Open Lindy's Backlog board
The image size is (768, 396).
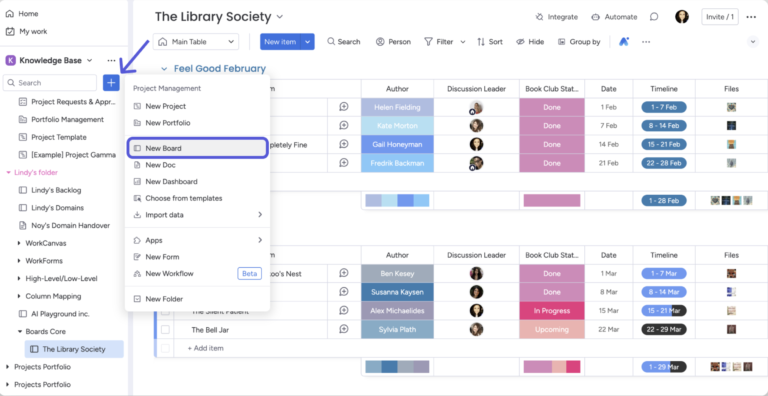tap(56, 190)
